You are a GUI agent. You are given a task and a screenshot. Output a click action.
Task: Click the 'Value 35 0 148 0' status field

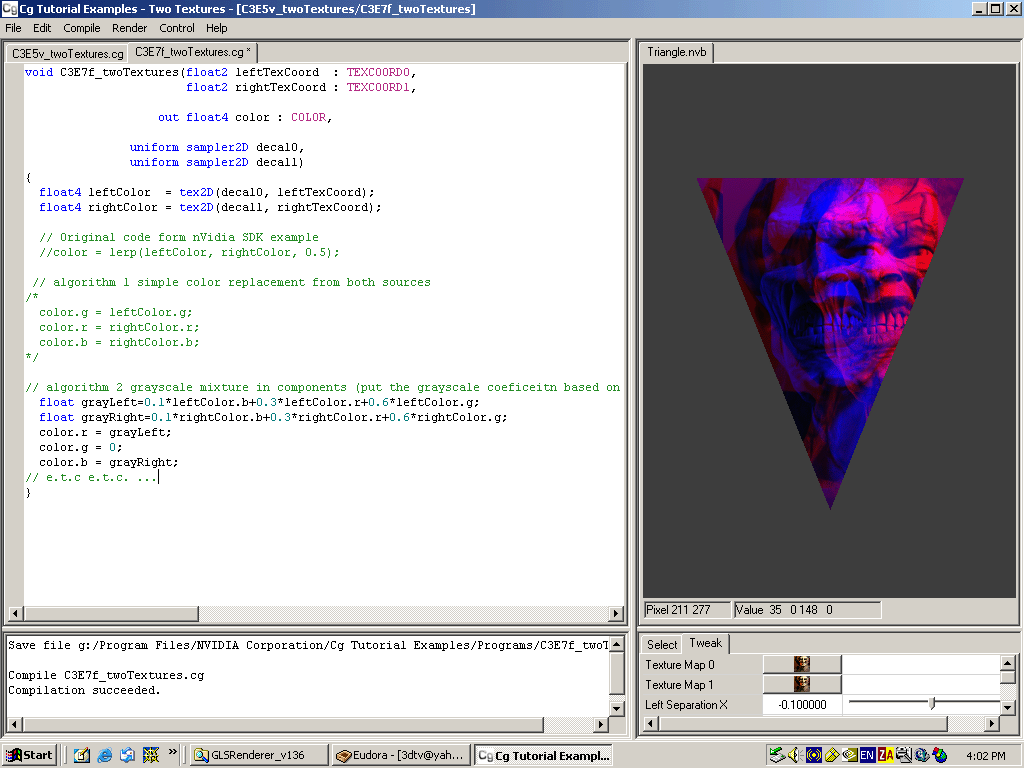tap(807, 610)
